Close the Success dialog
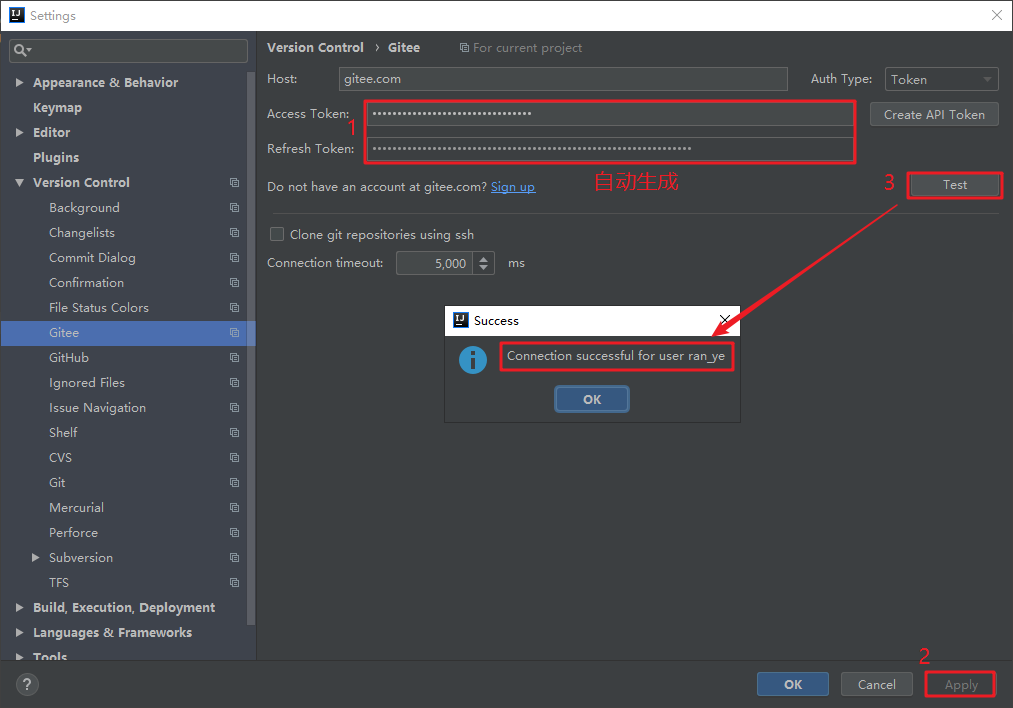The width and height of the screenshot is (1013, 708). coord(725,319)
